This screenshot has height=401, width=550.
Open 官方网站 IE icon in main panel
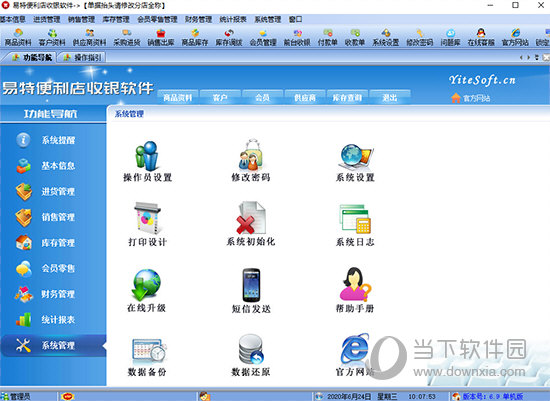pos(355,355)
